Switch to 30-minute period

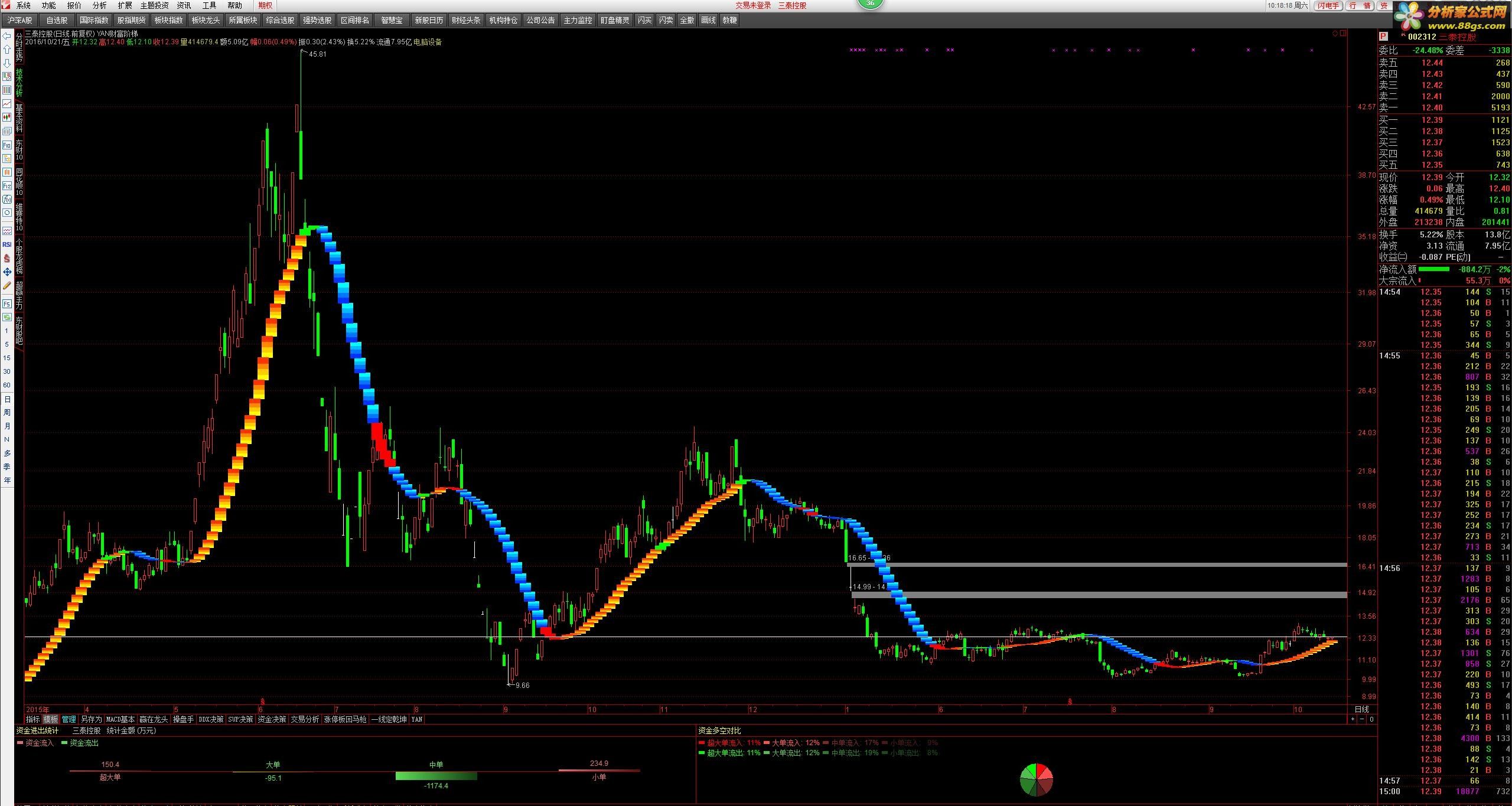tap(7, 371)
